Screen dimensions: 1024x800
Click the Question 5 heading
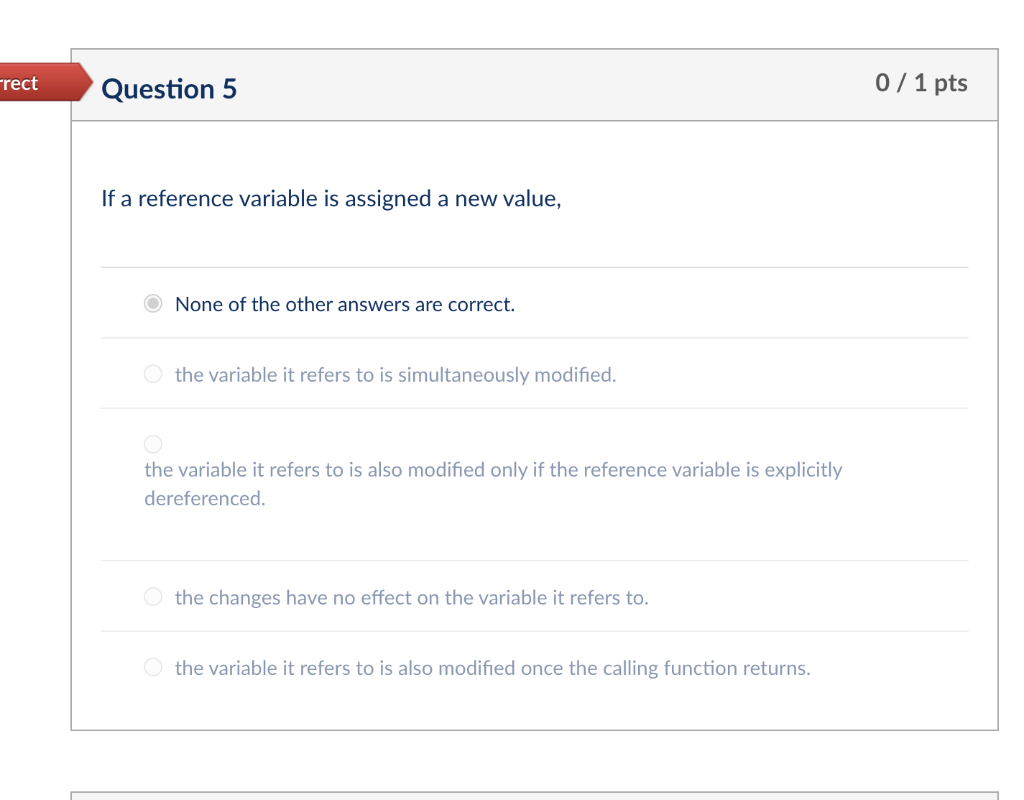[x=171, y=89]
